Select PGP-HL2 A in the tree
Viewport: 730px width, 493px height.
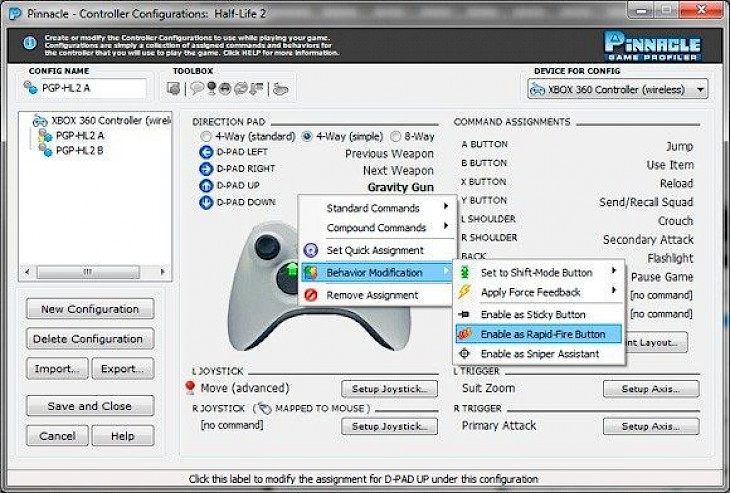[80, 135]
